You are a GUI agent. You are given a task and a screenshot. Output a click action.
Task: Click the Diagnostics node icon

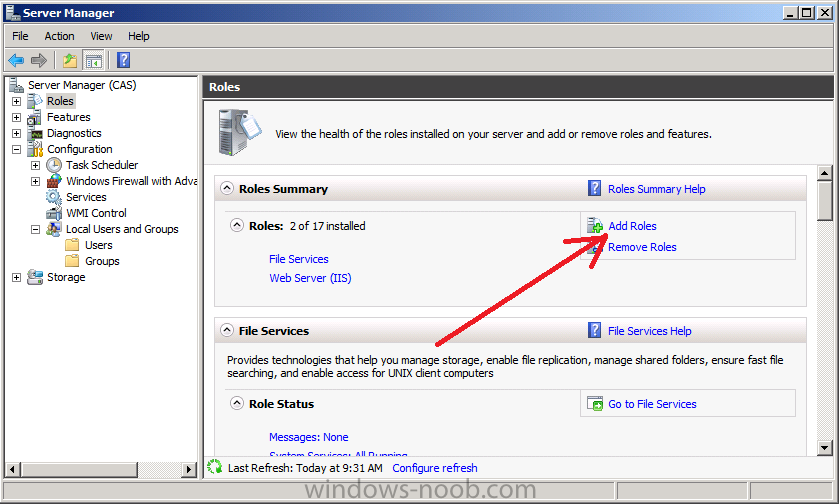[x=35, y=133]
